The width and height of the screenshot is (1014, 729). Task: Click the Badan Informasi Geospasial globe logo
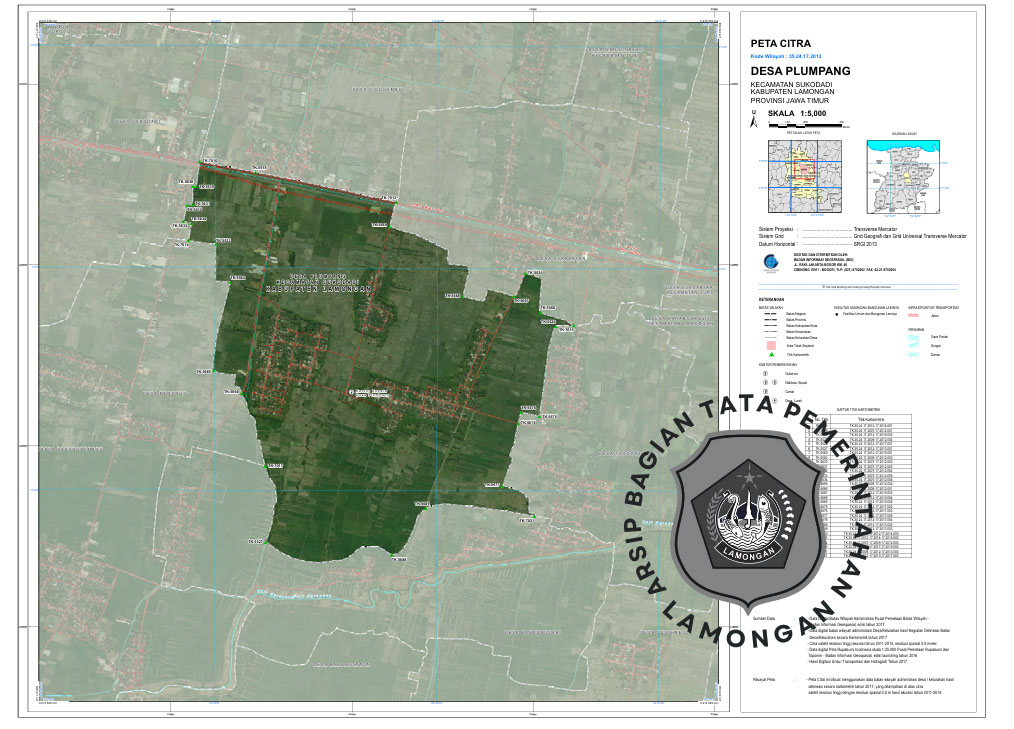768,262
